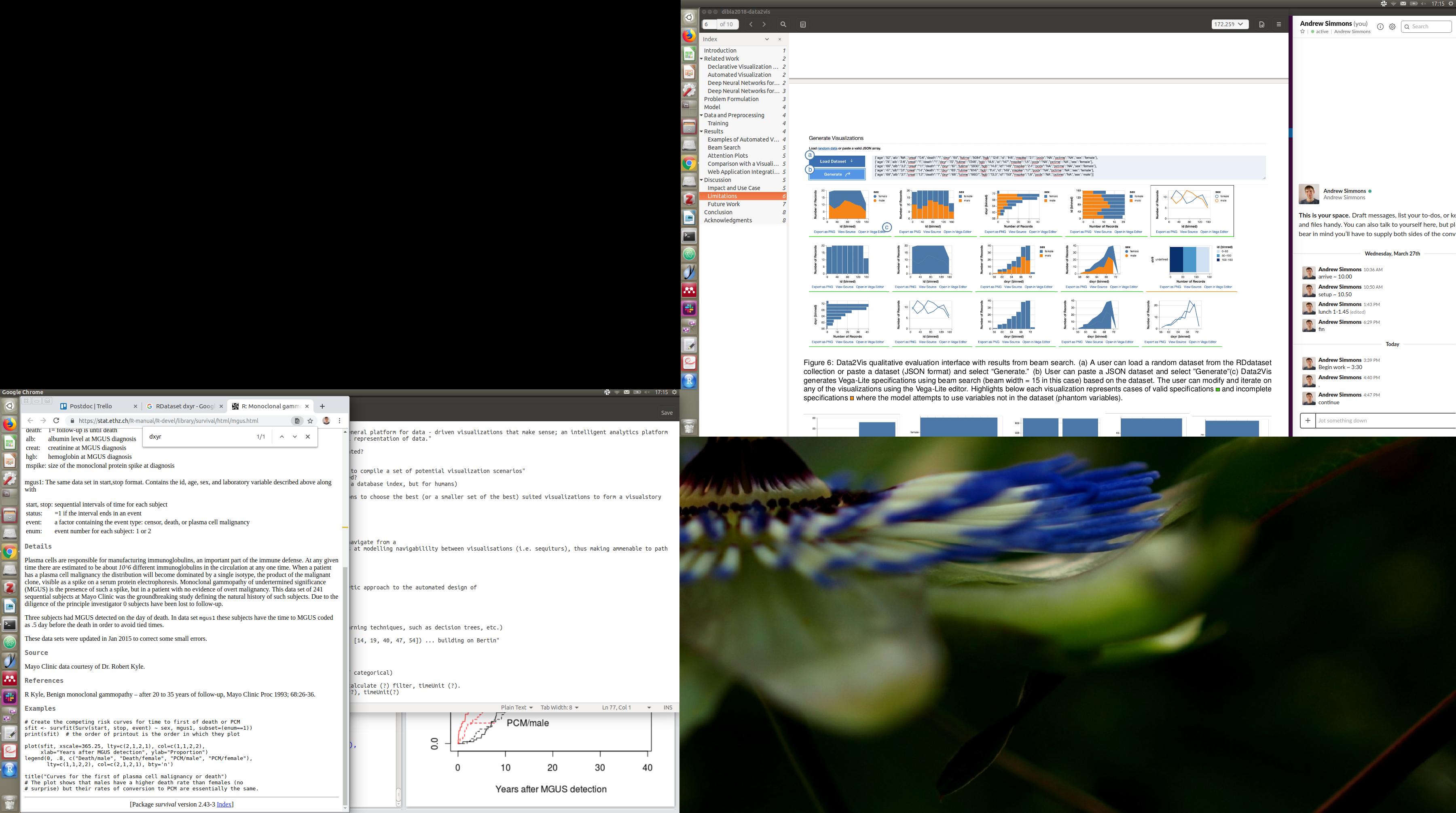The width and height of the screenshot is (1456, 813).
Task: Show Slack conversation details info icon
Action: [x=1380, y=27]
